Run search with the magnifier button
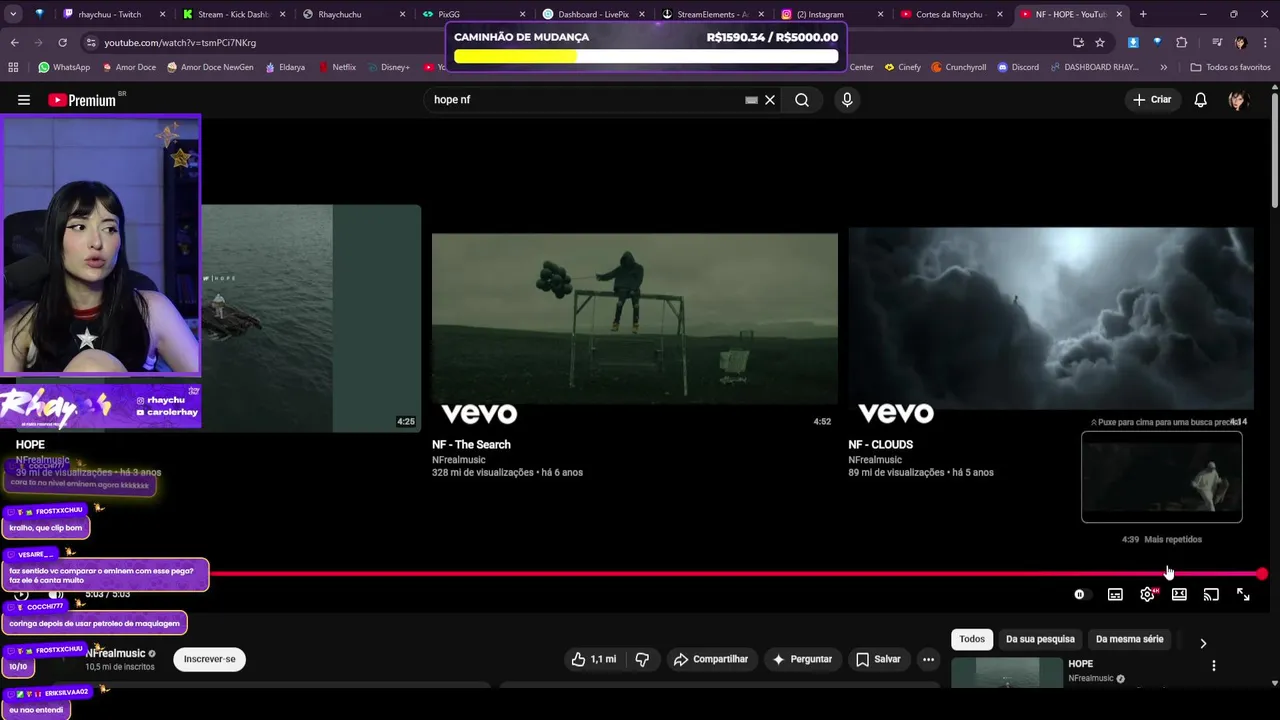 click(x=802, y=100)
